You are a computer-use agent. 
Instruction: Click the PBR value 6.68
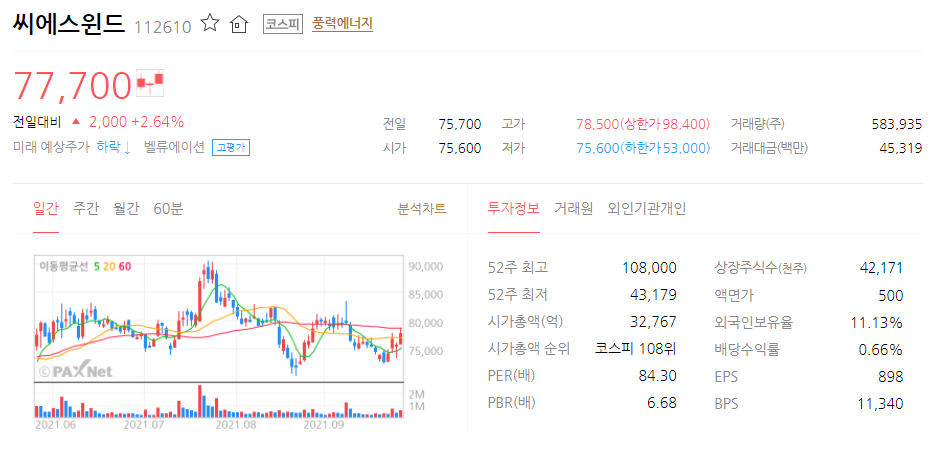point(662,403)
